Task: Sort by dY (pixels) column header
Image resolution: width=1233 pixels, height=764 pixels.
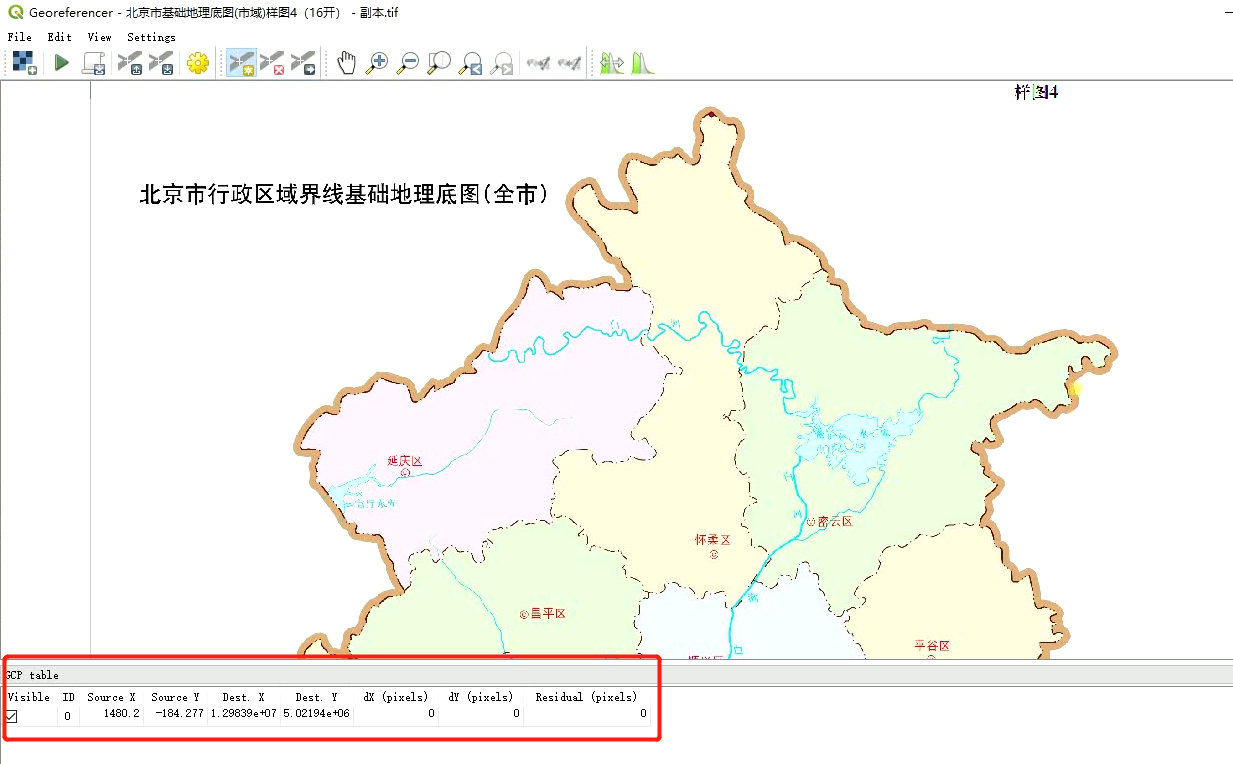Action: click(x=481, y=697)
